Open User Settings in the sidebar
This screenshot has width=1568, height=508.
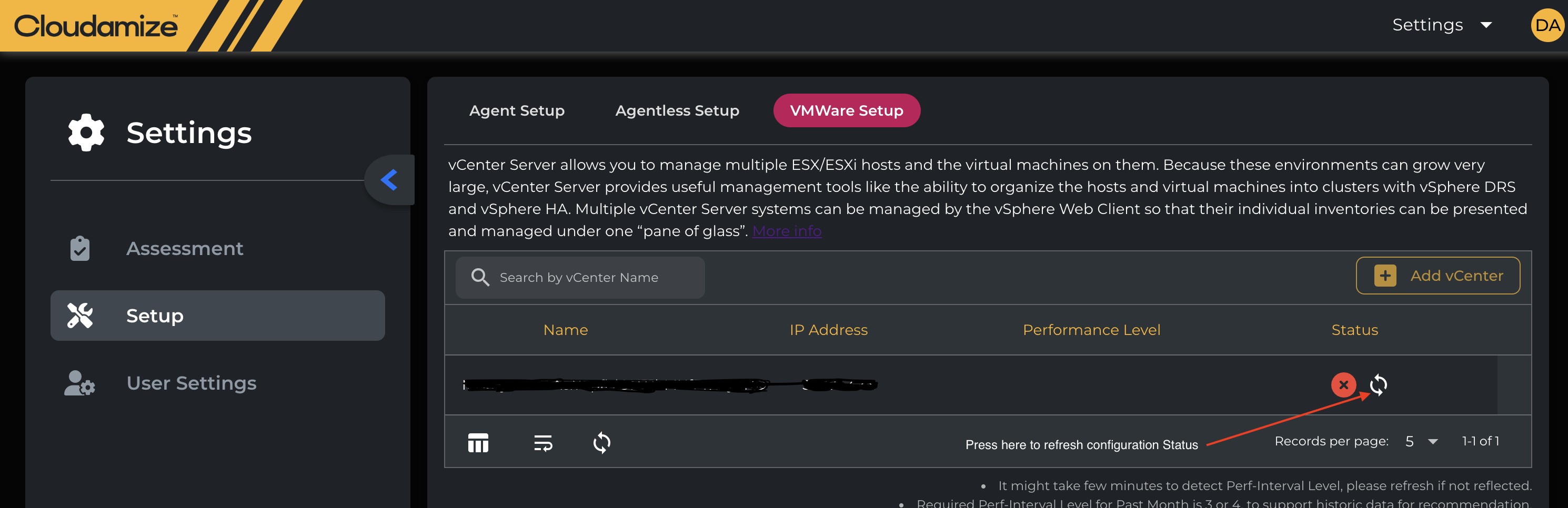191,383
